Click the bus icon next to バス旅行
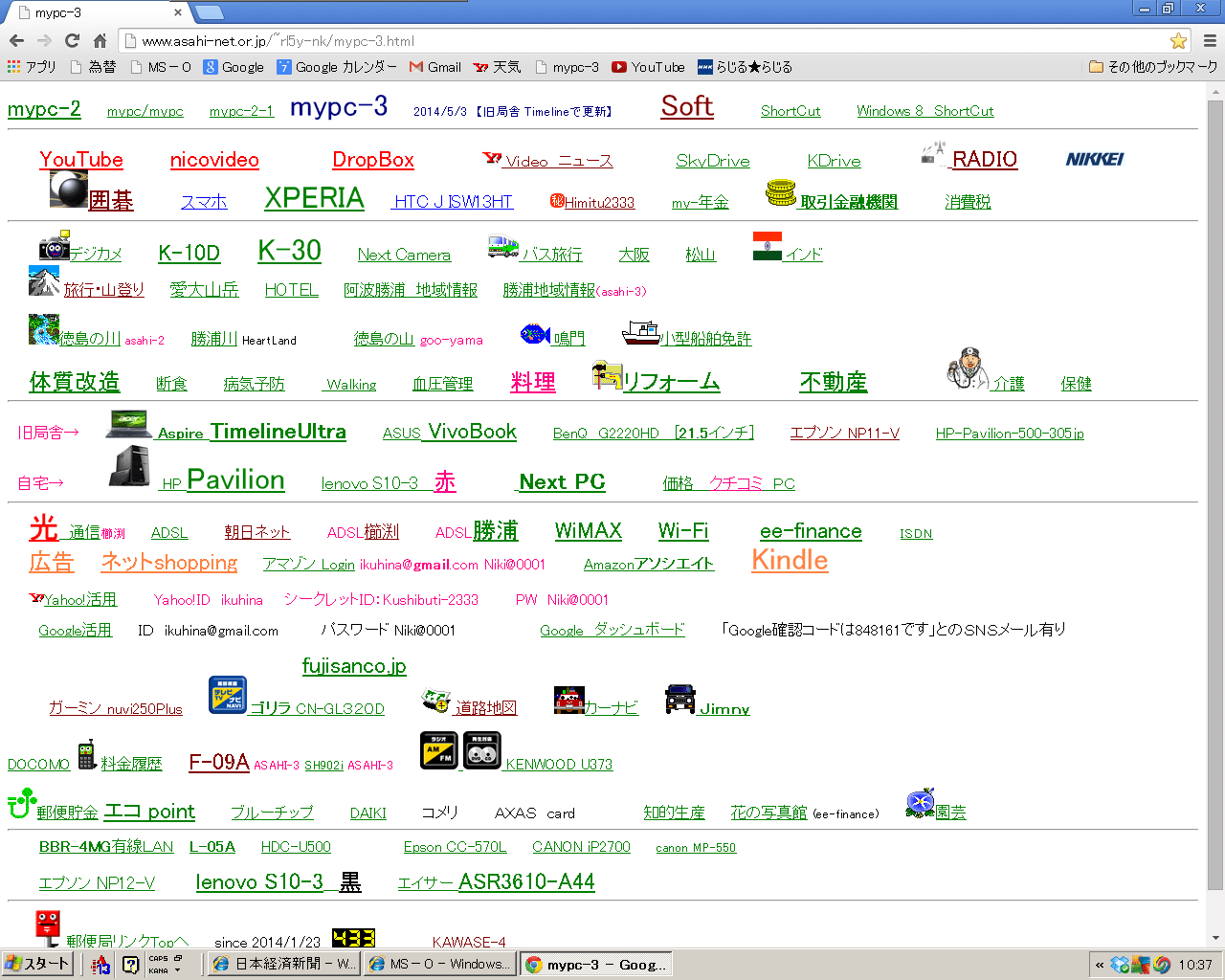The height and width of the screenshot is (980, 1225). coord(503,247)
